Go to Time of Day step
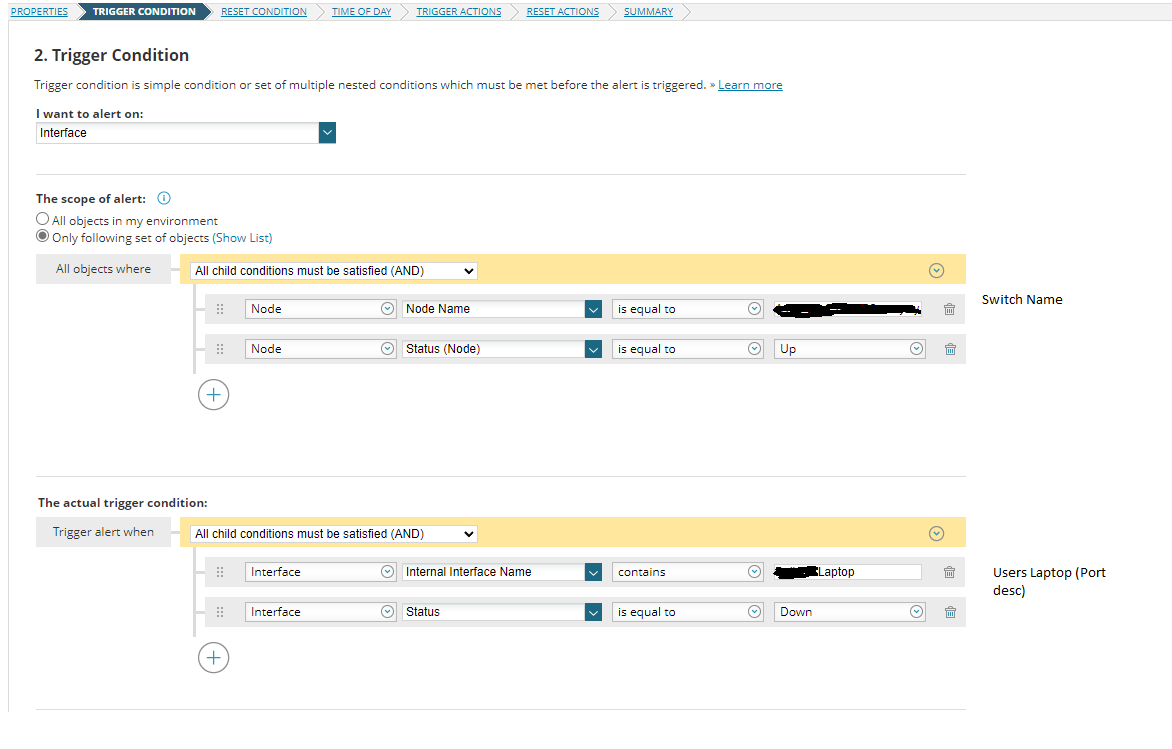The height and width of the screenshot is (749, 1172). coord(362,12)
